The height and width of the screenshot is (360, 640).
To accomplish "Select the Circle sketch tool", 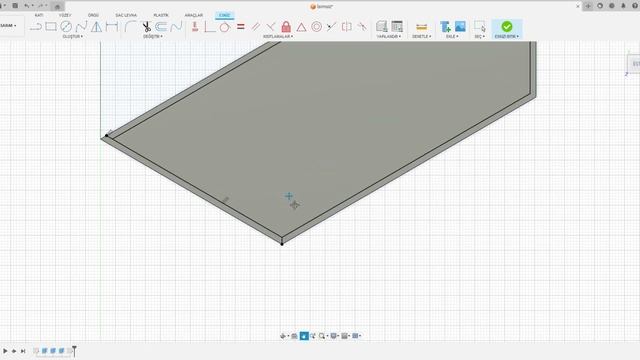I will pos(66,27).
